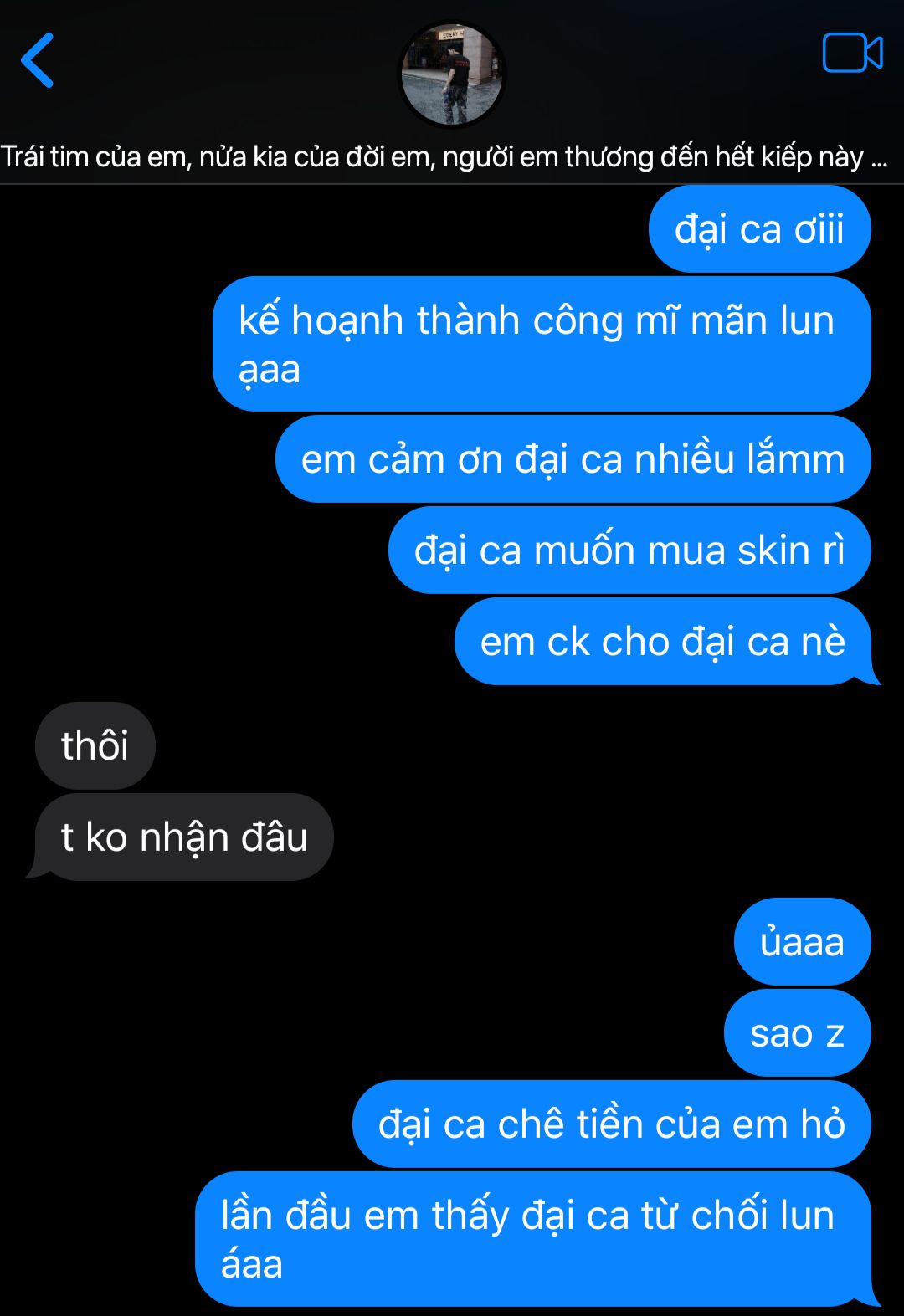Tap the empty black area beside 'thôi'
This screenshot has height=1316, width=904.
click(502, 745)
